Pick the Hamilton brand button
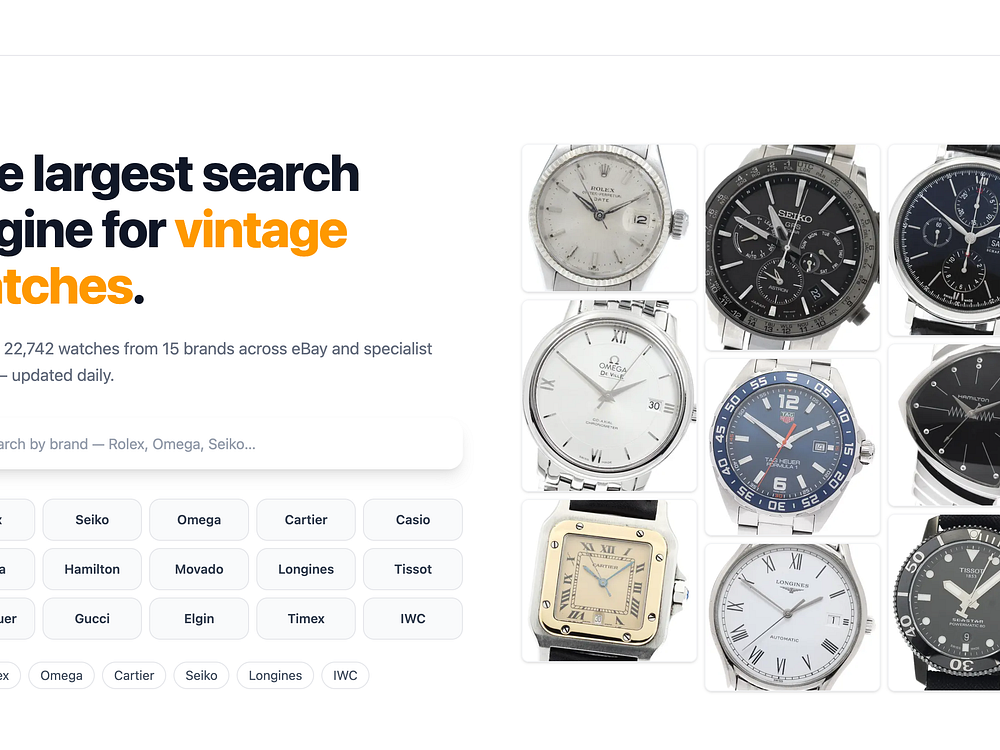The height and width of the screenshot is (750, 1000). pyautogui.click(x=92, y=569)
